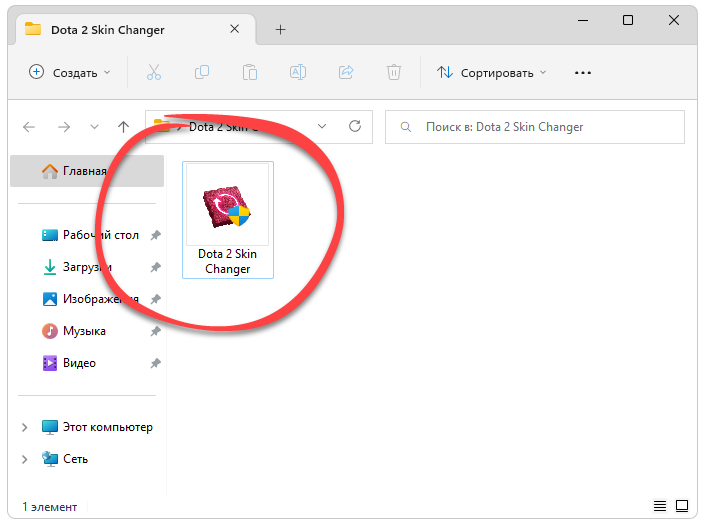Click the Copy icon in toolbar
Image resolution: width=702 pixels, height=523 pixels.
coord(202,72)
